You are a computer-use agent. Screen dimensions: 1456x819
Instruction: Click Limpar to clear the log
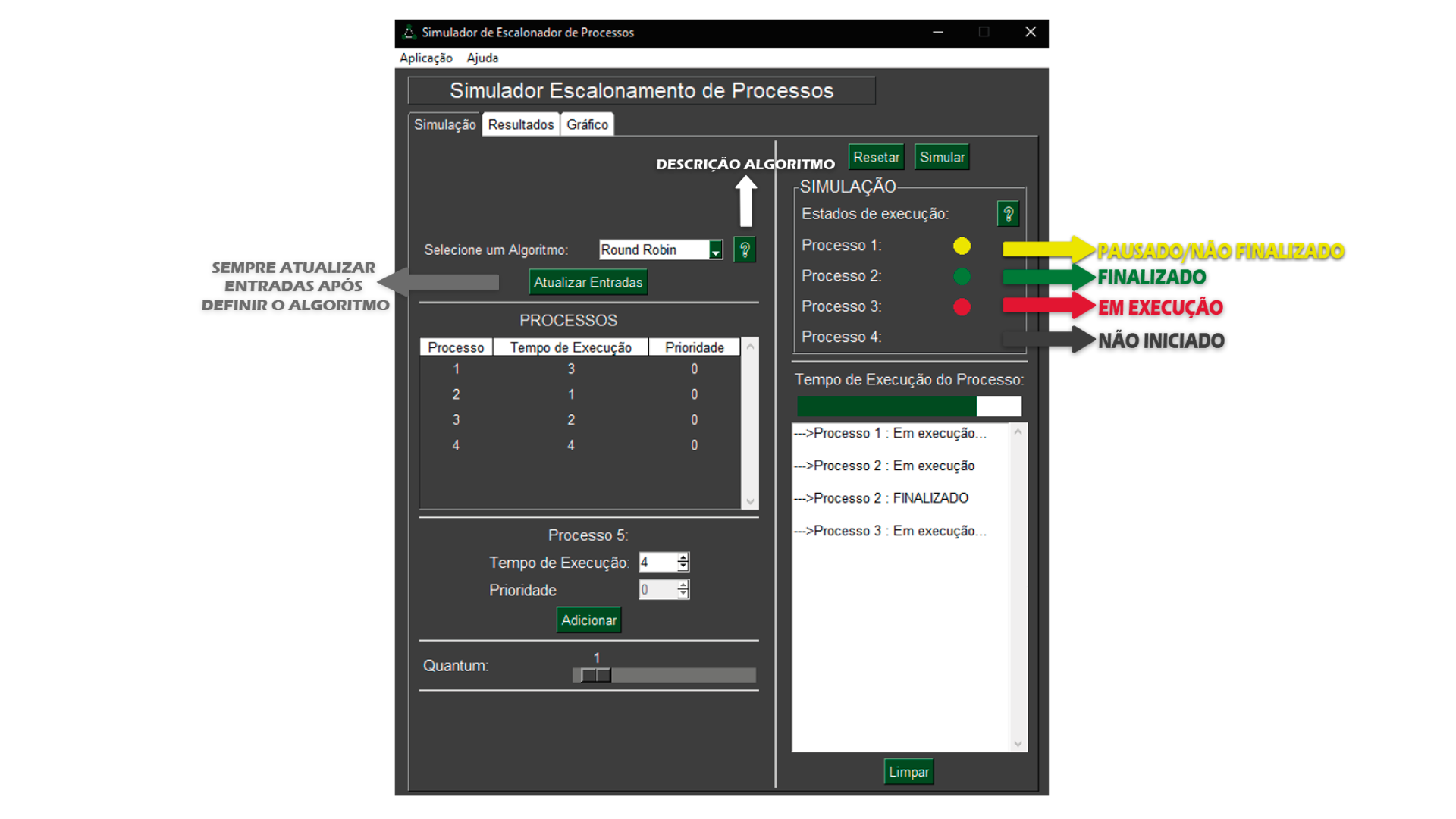pos(908,770)
